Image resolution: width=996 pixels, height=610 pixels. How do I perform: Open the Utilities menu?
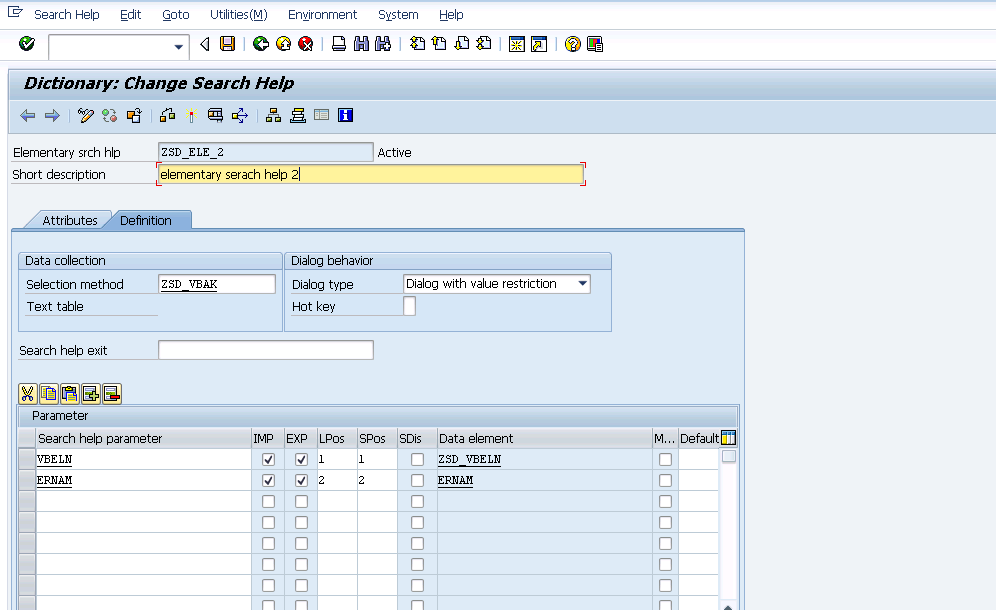point(237,14)
